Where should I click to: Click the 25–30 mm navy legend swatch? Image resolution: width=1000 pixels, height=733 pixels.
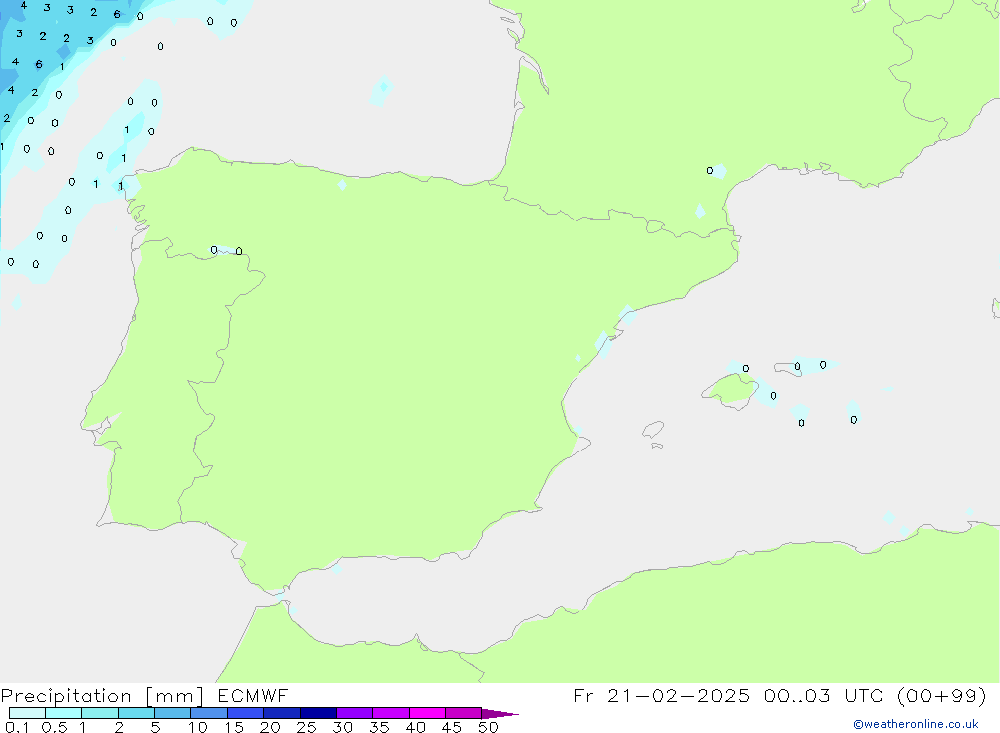(x=318, y=713)
